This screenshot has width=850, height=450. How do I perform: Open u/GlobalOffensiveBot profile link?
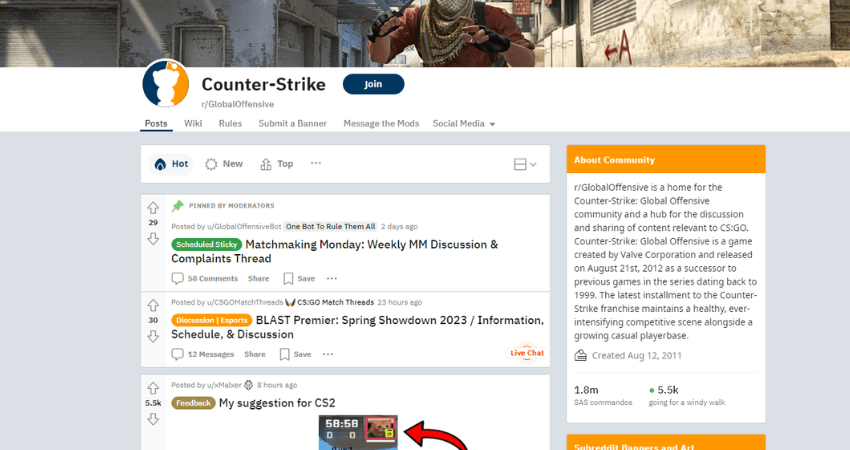pos(244,227)
